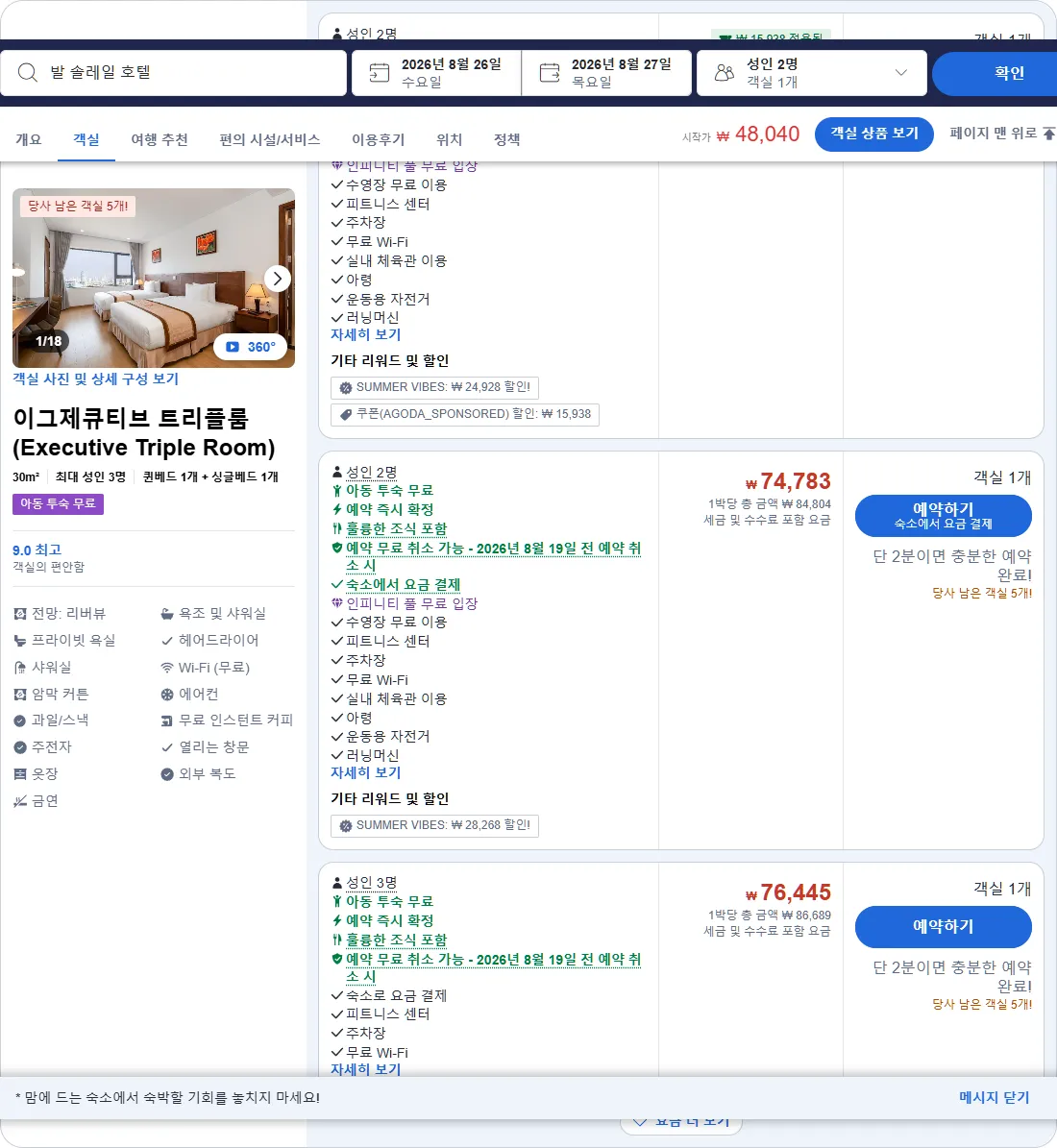Click the 주전자 kettle icon
1057x1148 pixels.
click(x=20, y=746)
